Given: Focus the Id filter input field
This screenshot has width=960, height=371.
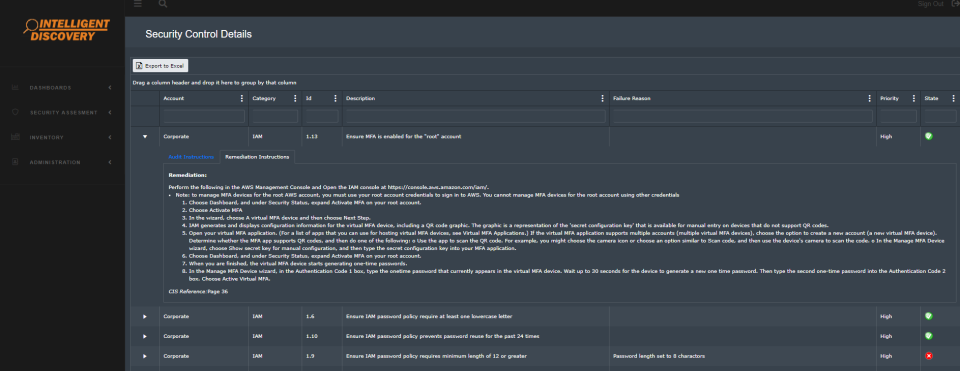Looking at the screenshot, I should (321, 116).
